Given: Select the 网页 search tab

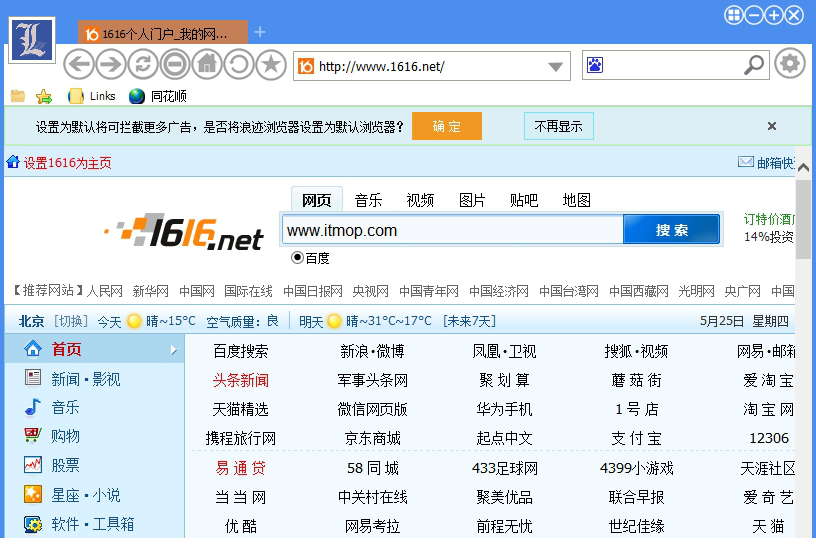Looking at the screenshot, I should (316, 200).
